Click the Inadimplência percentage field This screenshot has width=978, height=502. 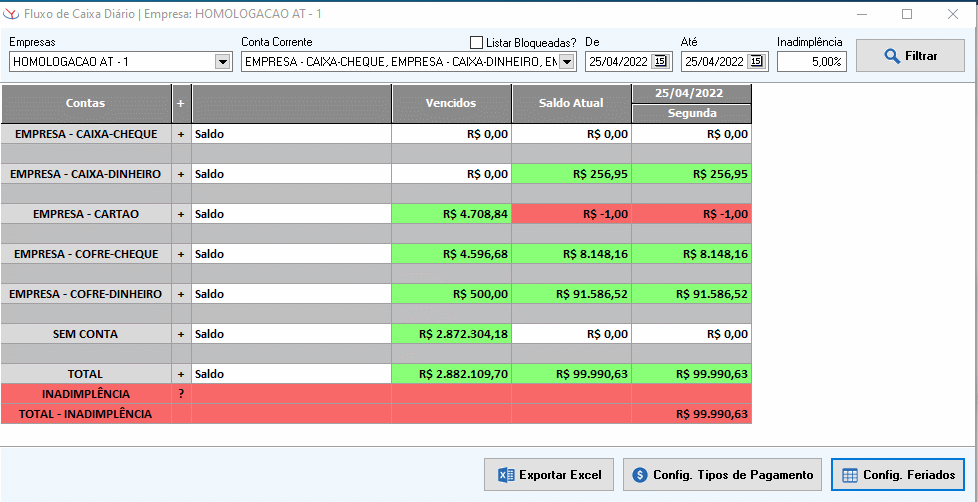(x=811, y=61)
